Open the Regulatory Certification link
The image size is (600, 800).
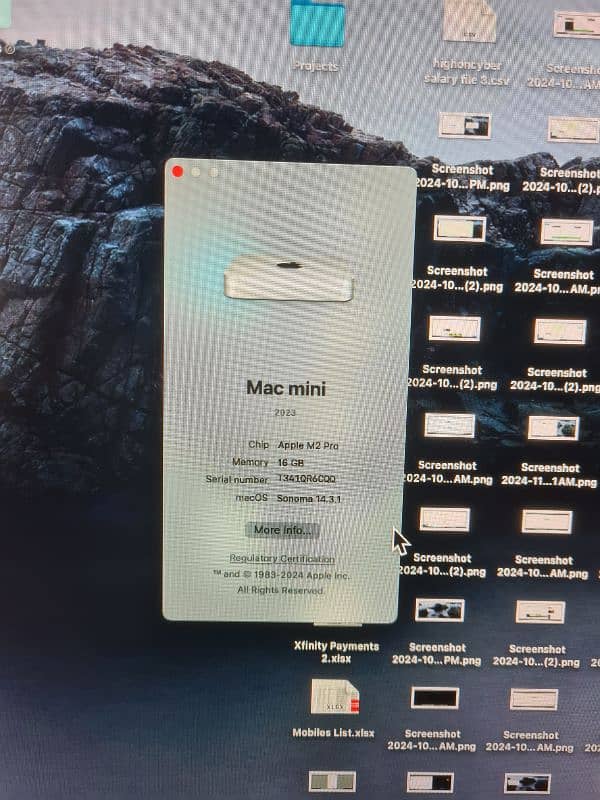(282, 558)
